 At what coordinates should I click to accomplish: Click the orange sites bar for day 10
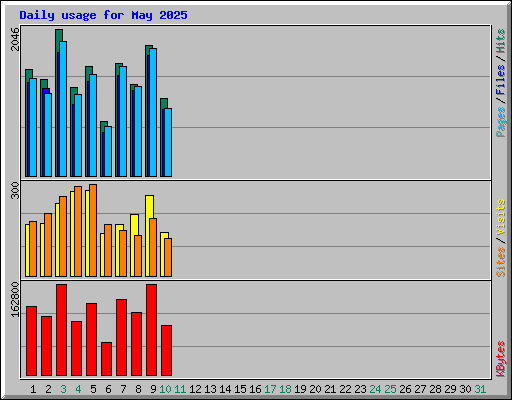point(168,257)
